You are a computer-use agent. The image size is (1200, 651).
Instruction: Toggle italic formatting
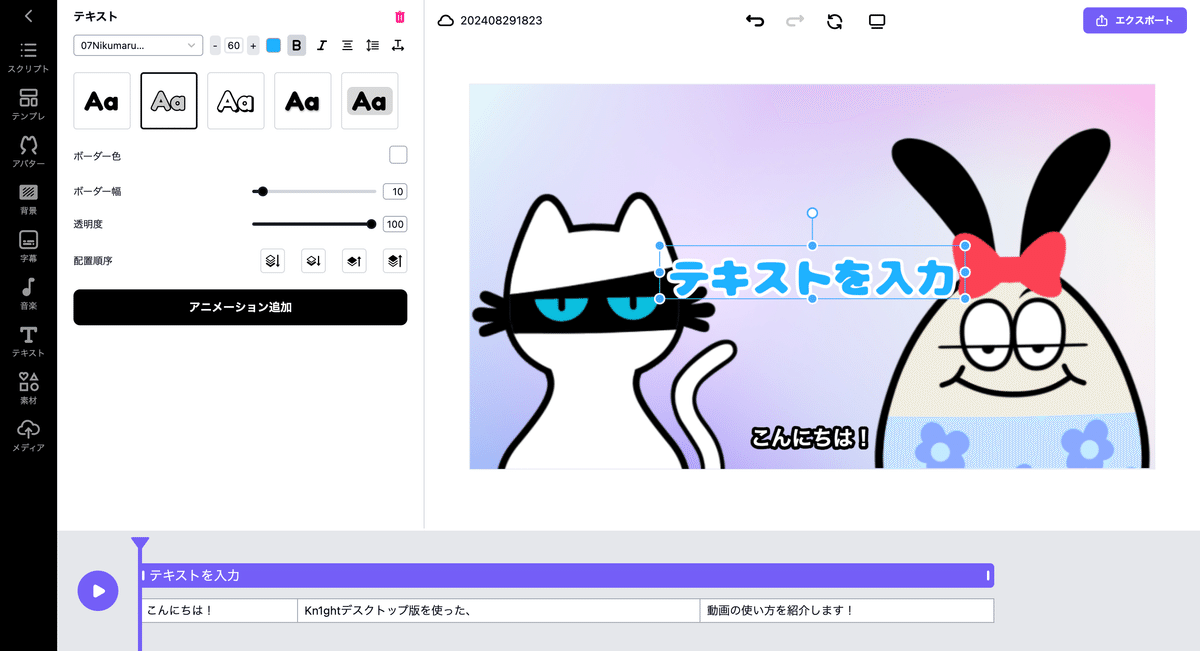pos(322,45)
